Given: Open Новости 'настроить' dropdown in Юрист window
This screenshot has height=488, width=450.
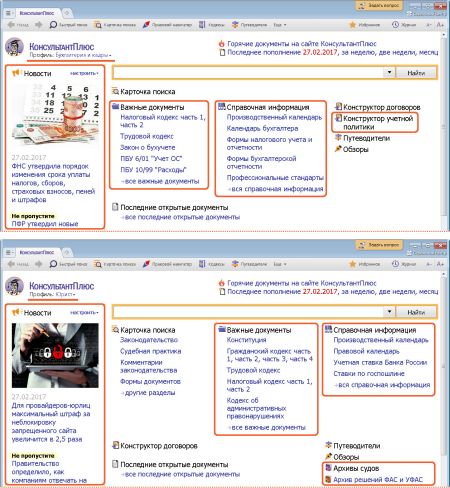Looking at the screenshot, I should [x=84, y=313].
